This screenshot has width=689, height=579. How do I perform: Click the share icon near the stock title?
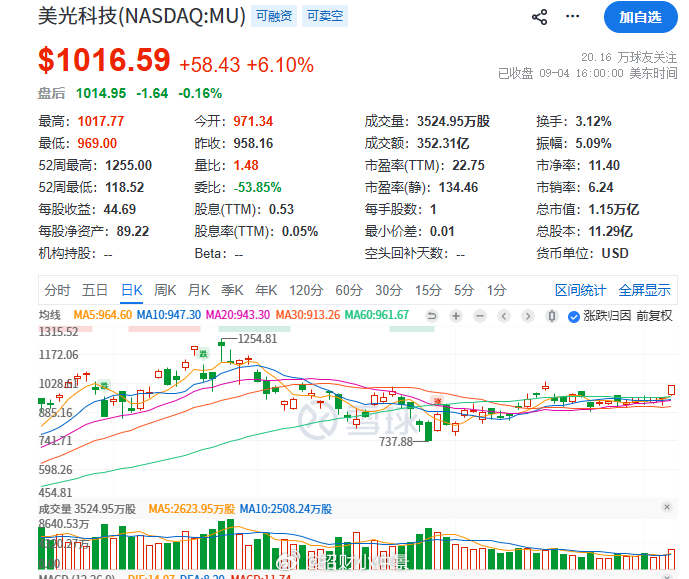[540, 17]
